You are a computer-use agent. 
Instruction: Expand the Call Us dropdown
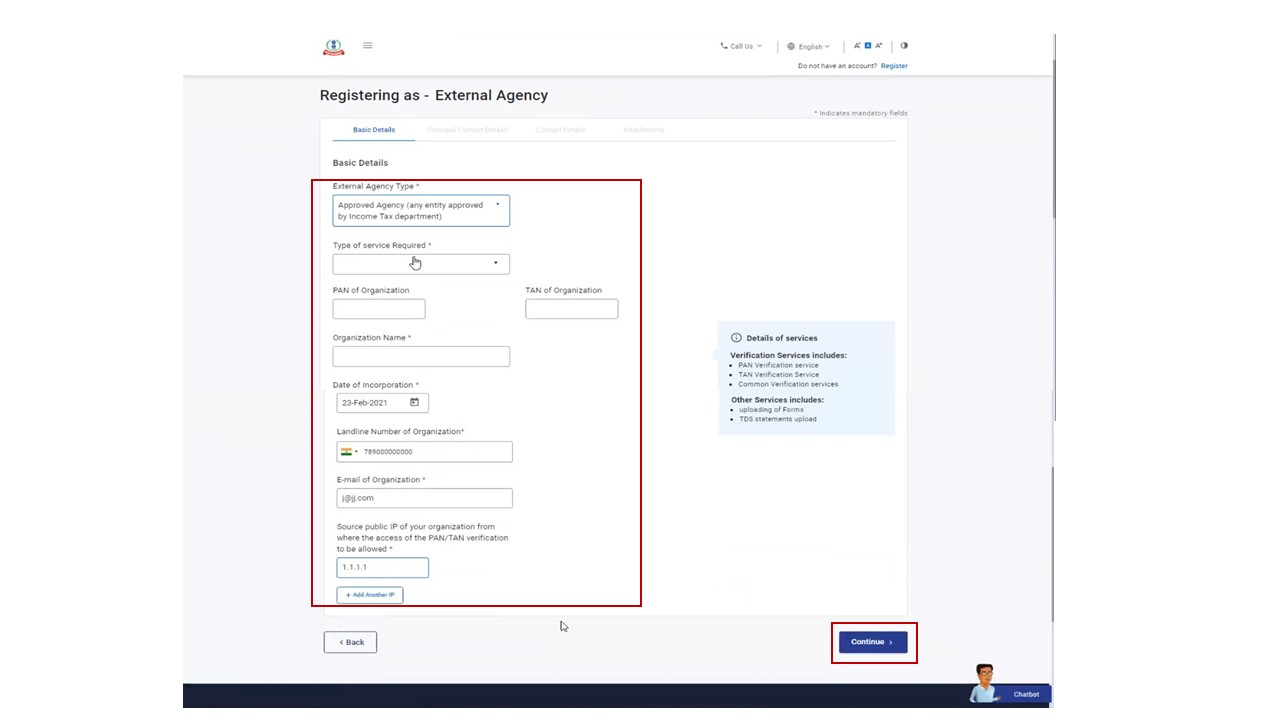coord(741,46)
